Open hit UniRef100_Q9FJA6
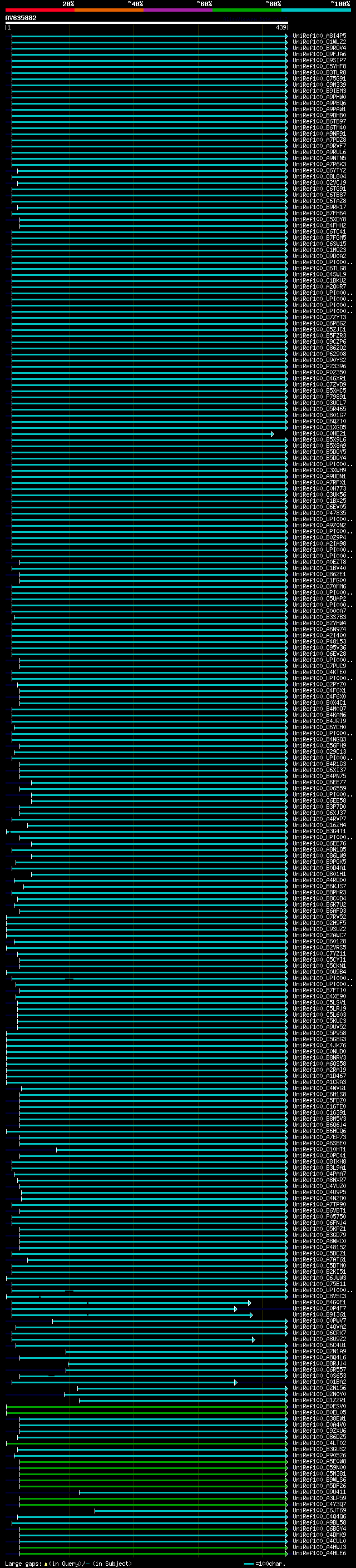 pos(319,54)
